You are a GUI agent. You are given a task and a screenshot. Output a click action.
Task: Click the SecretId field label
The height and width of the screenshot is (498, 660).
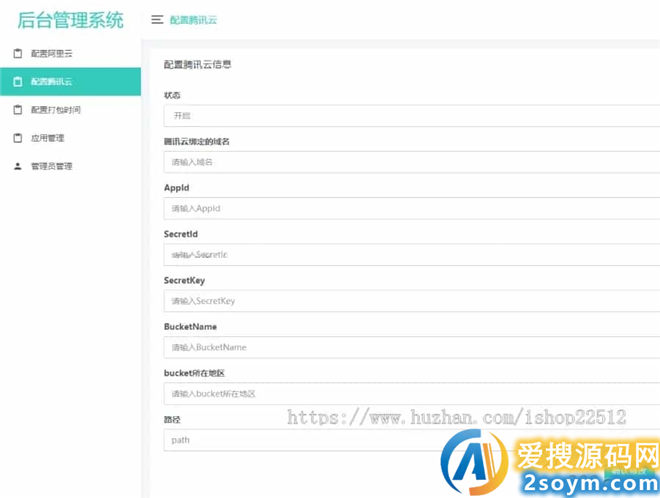(181, 234)
